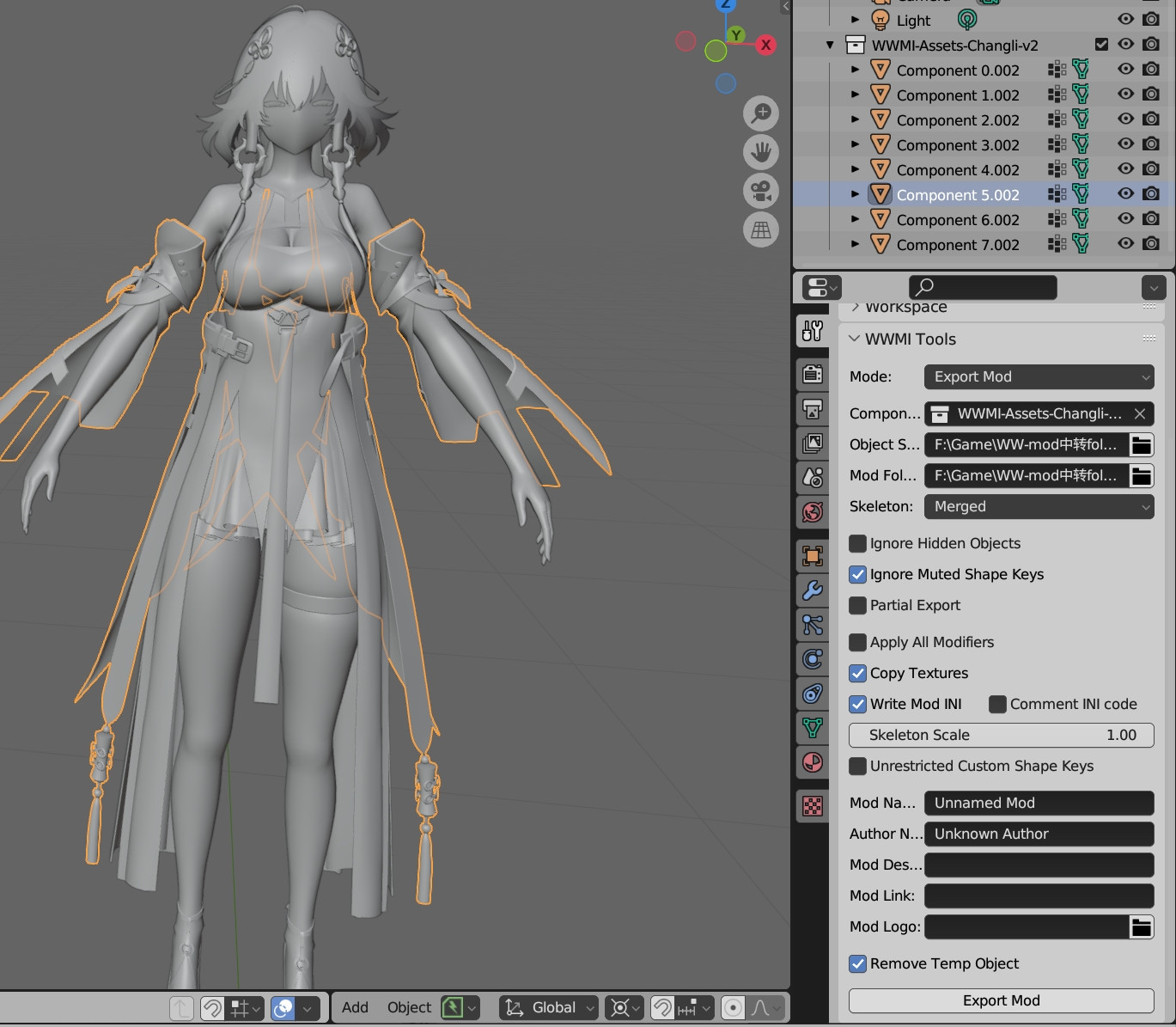Open the Material properties sphere tab
This screenshot has height=1027, width=1176.
click(812, 762)
